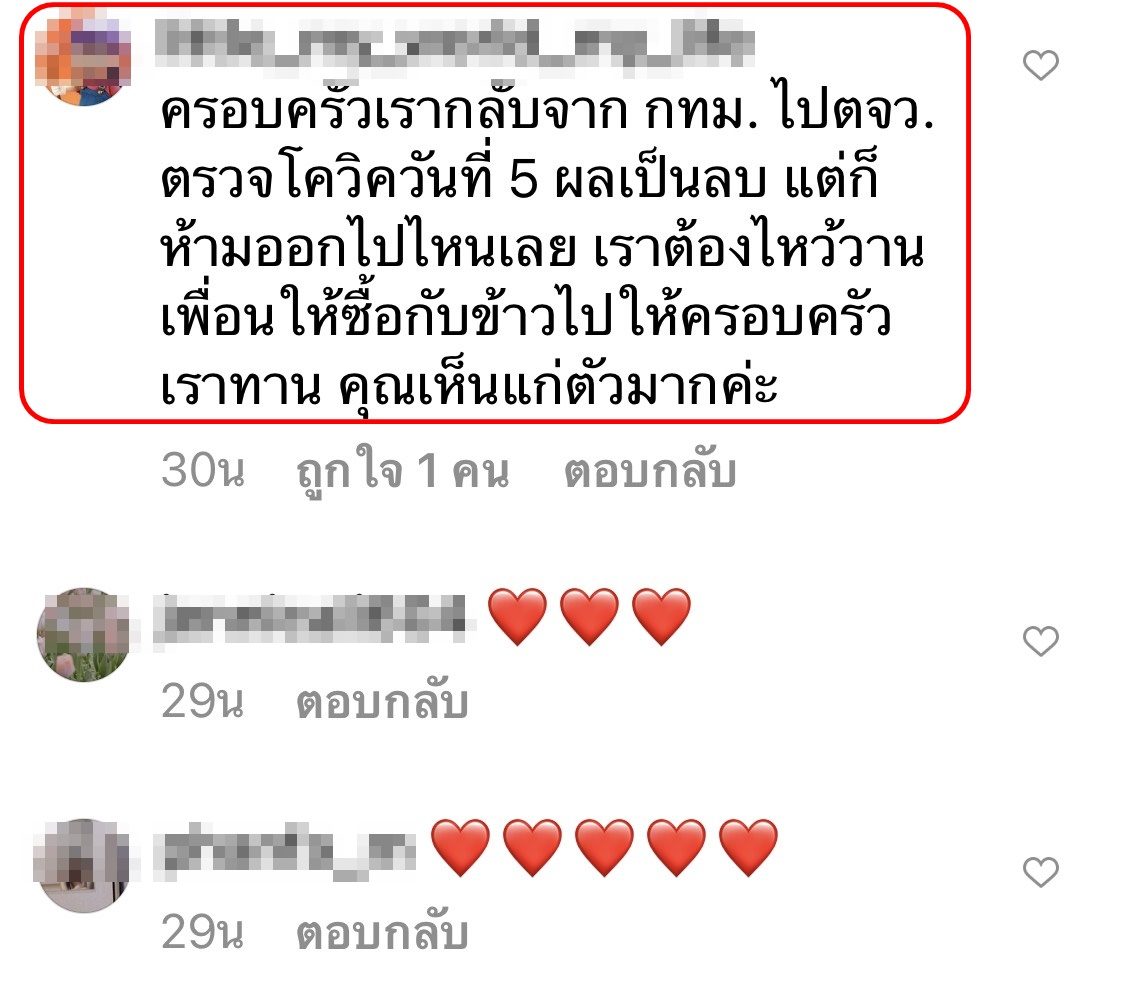Click the last heart emoji in five-hearts comment
The width and height of the screenshot is (1125, 999).
tap(748, 848)
